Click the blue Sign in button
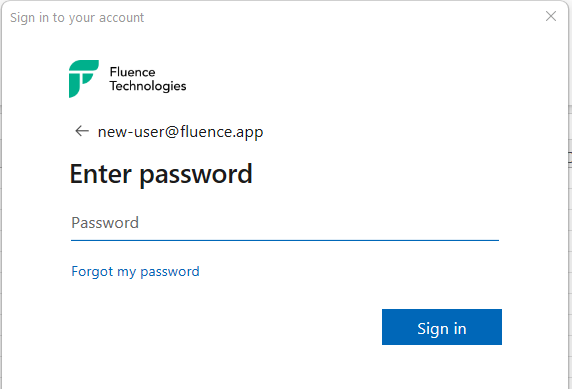The height and width of the screenshot is (389, 572). pyautogui.click(x=442, y=327)
